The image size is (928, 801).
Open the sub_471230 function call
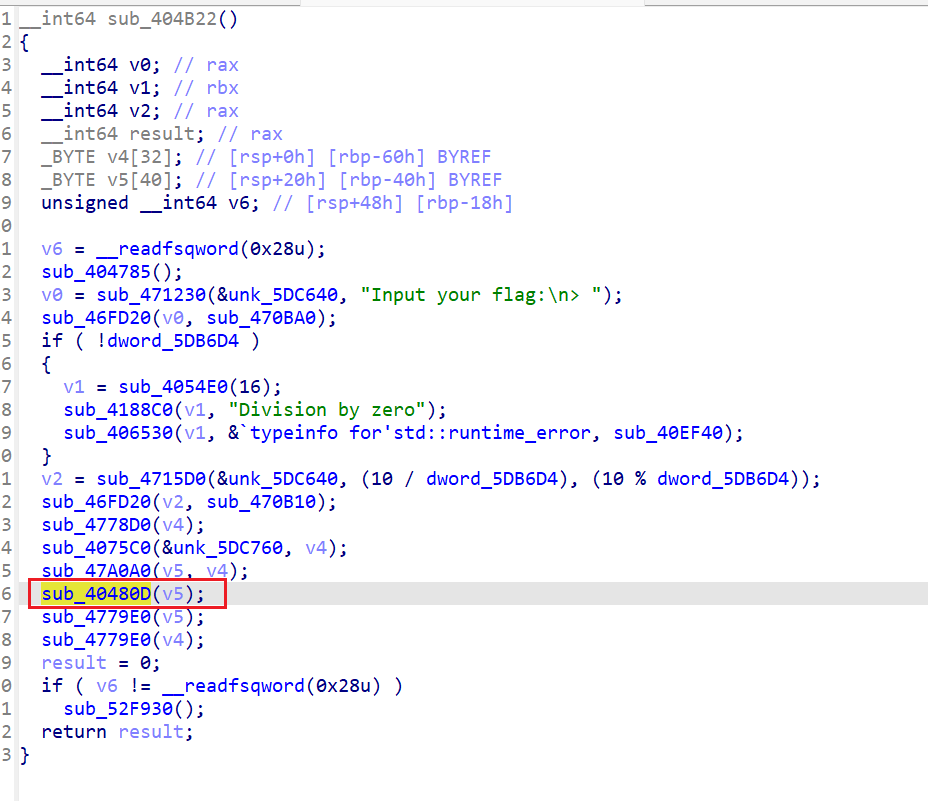[151, 295]
